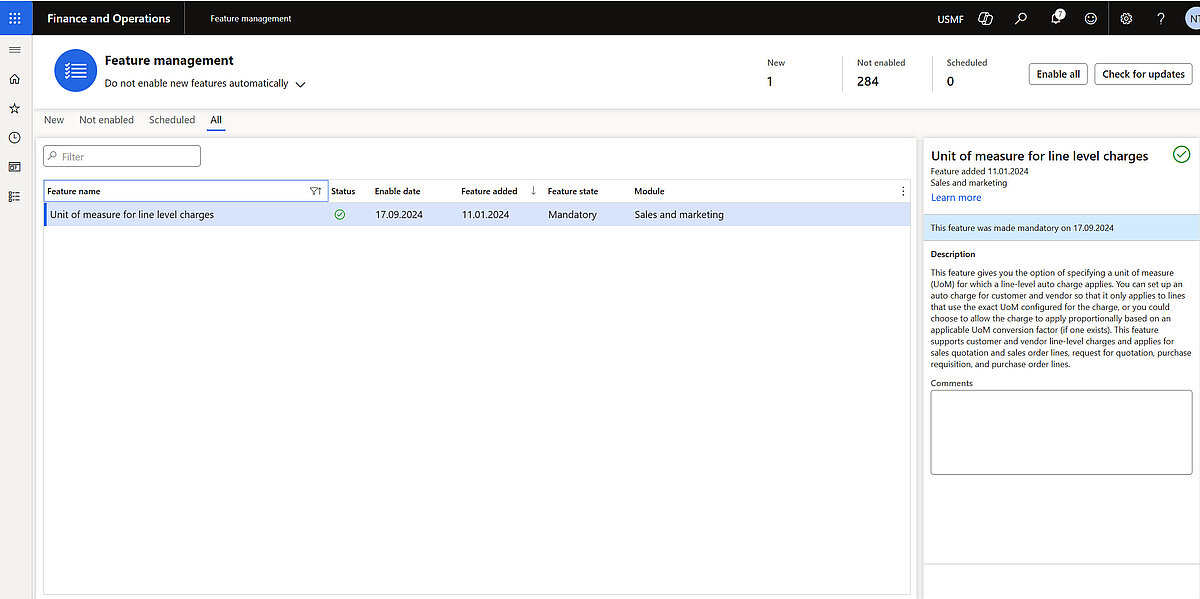Open user account avatar

tap(1192, 18)
